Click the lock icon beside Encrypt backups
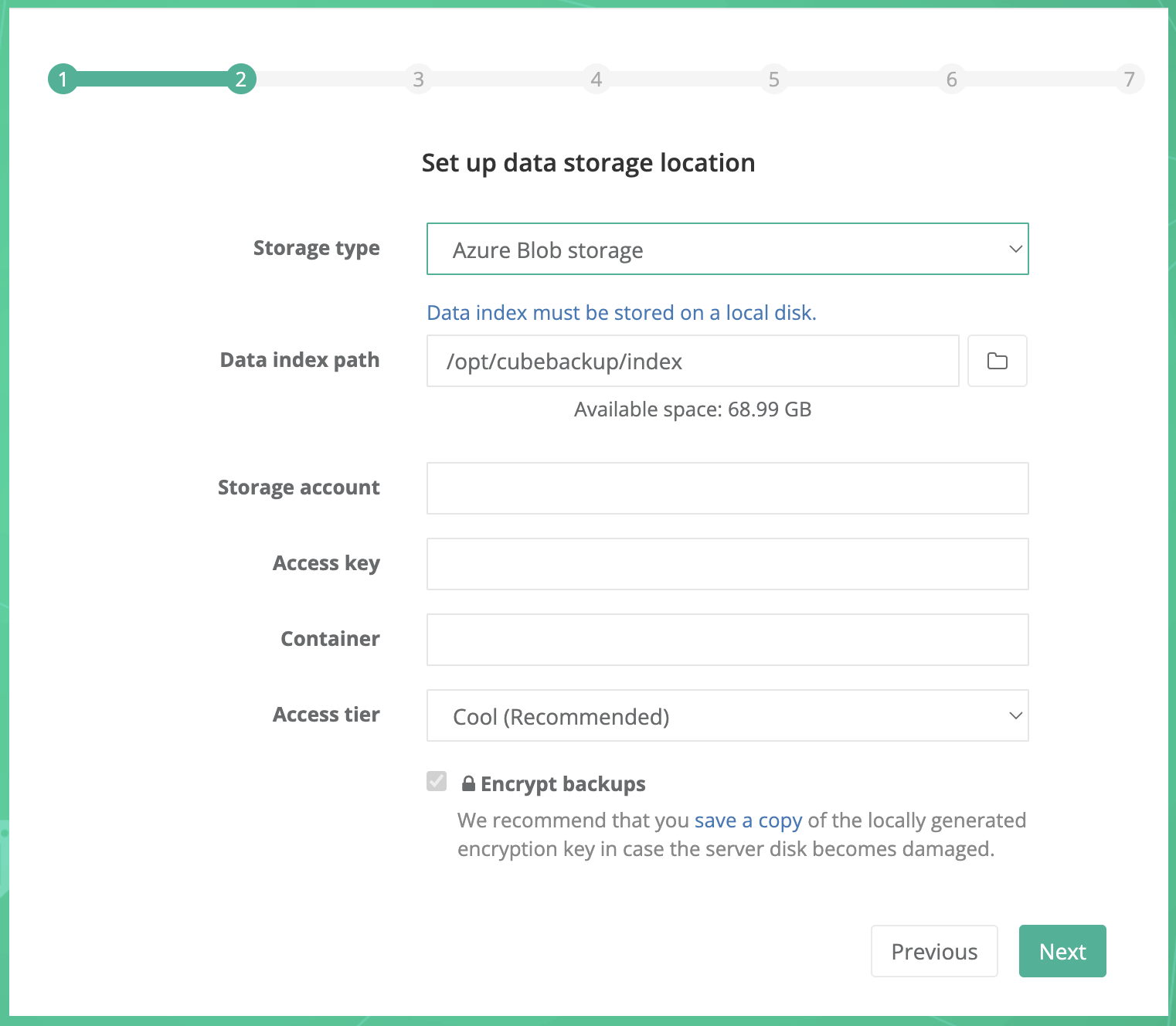1176x1026 pixels. coord(468,783)
